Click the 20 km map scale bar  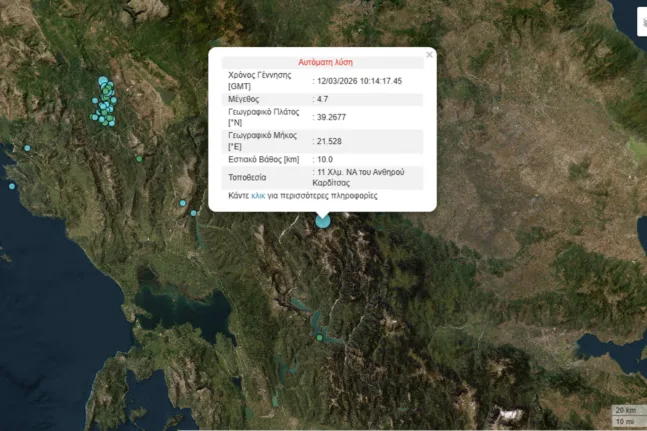624,410
